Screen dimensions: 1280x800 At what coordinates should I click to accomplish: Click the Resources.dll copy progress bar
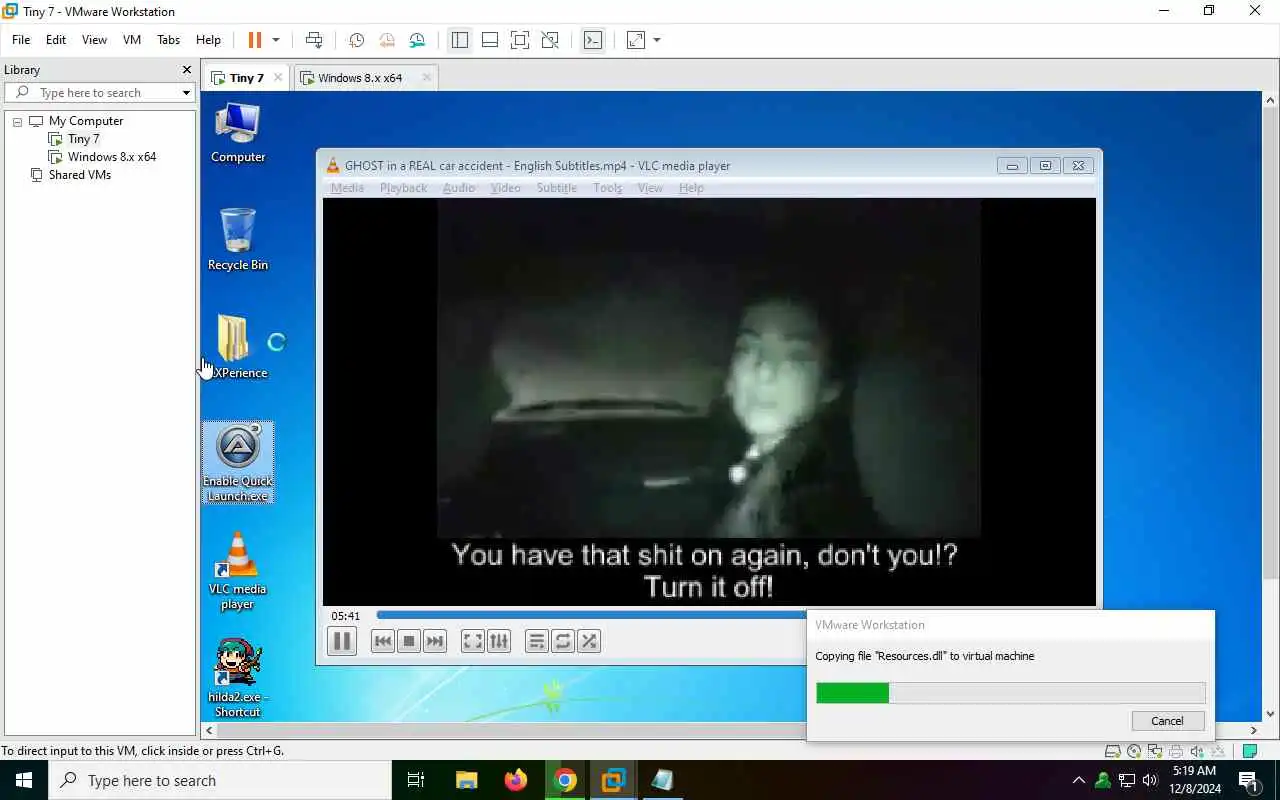(x=1011, y=693)
